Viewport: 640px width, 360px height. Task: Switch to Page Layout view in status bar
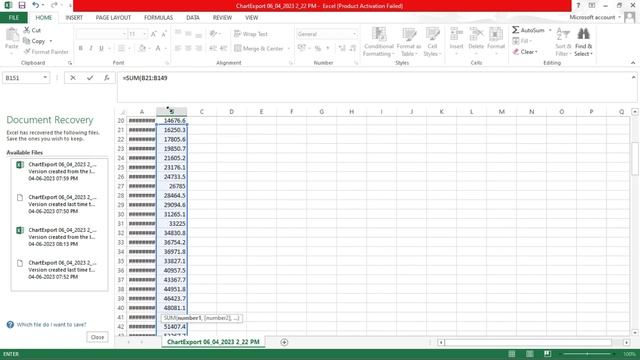click(529, 354)
